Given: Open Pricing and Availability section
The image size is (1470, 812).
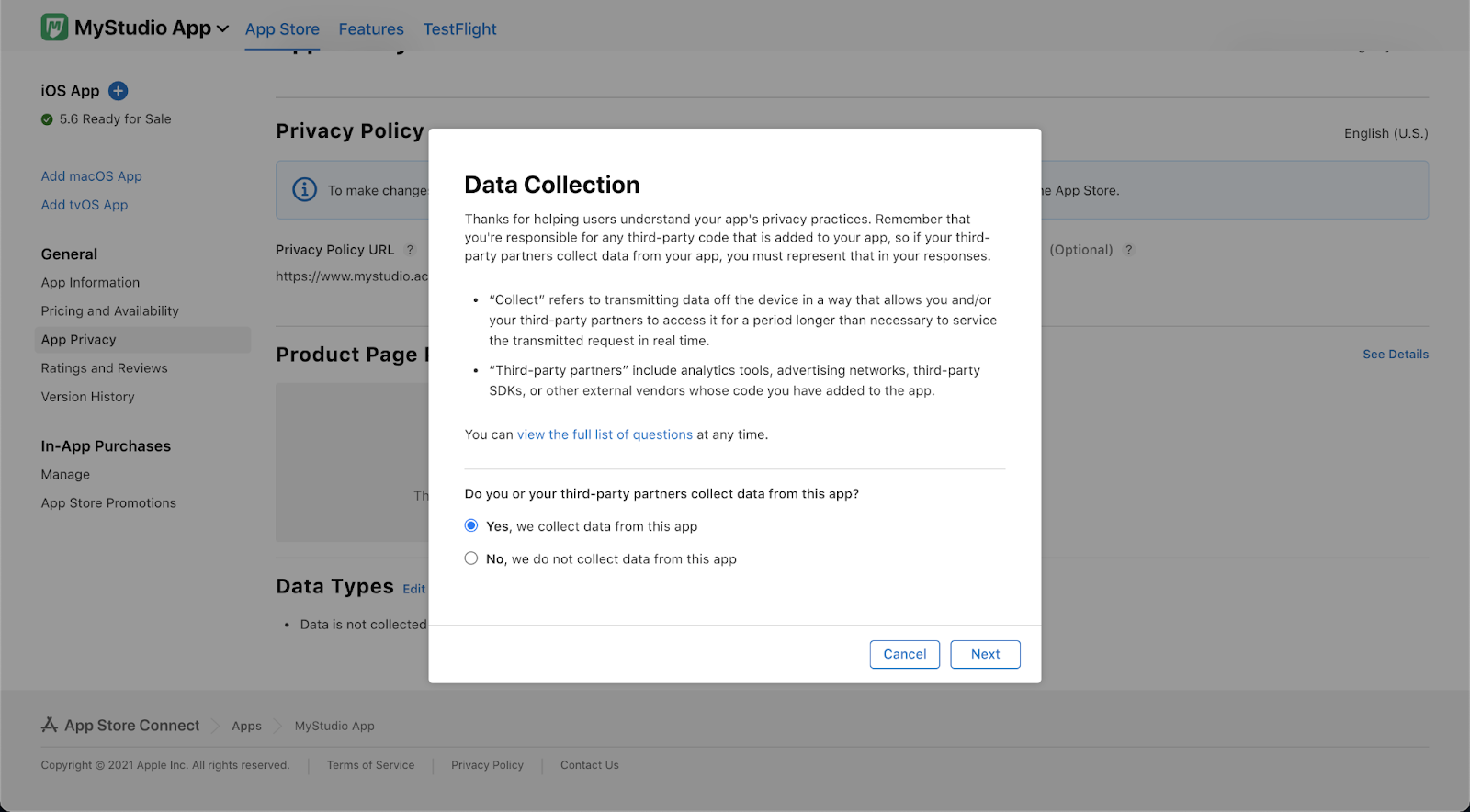Looking at the screenshot, I should 110,311.
